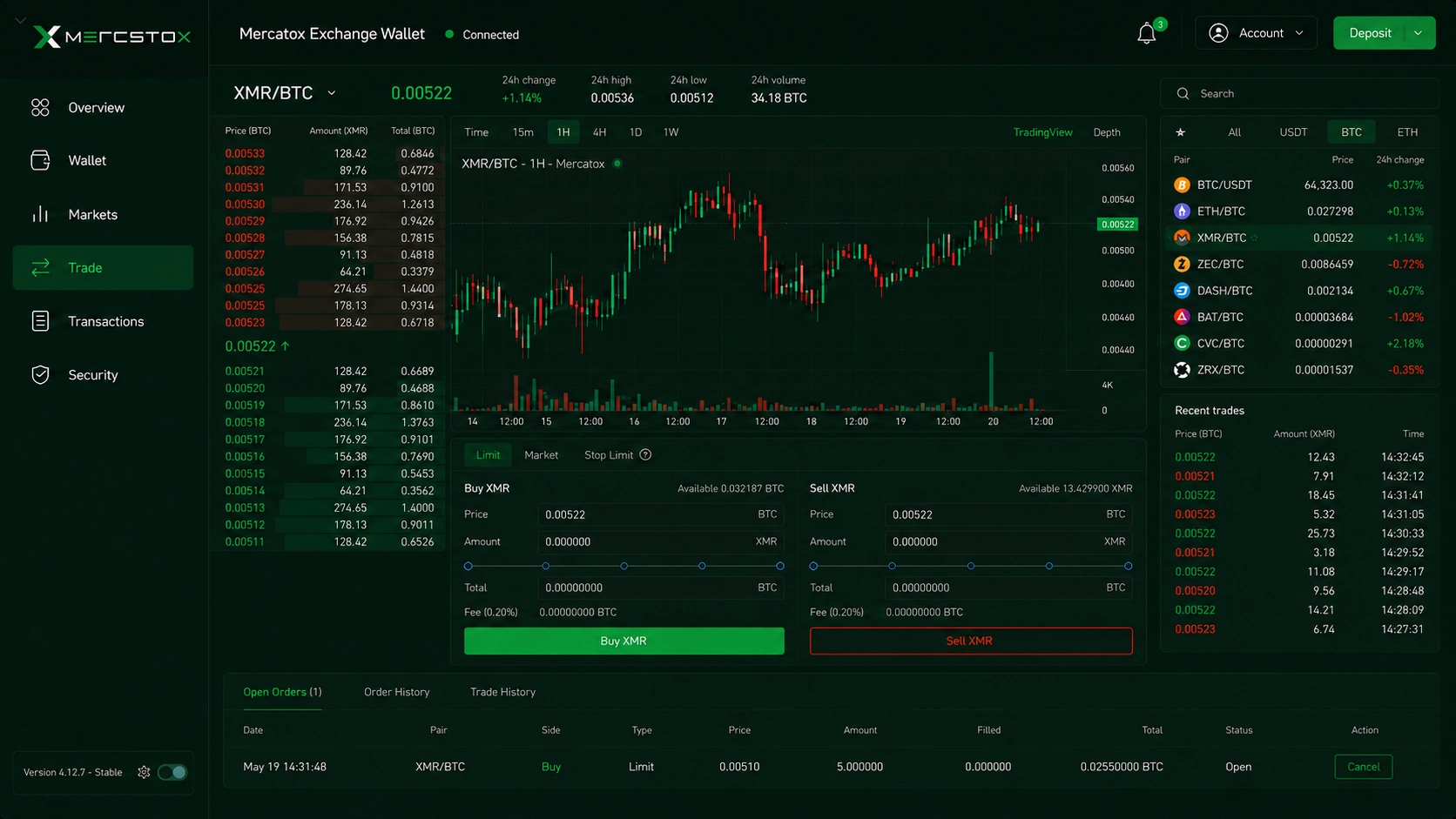Collapse sidebar with top-left chevron

20,19
